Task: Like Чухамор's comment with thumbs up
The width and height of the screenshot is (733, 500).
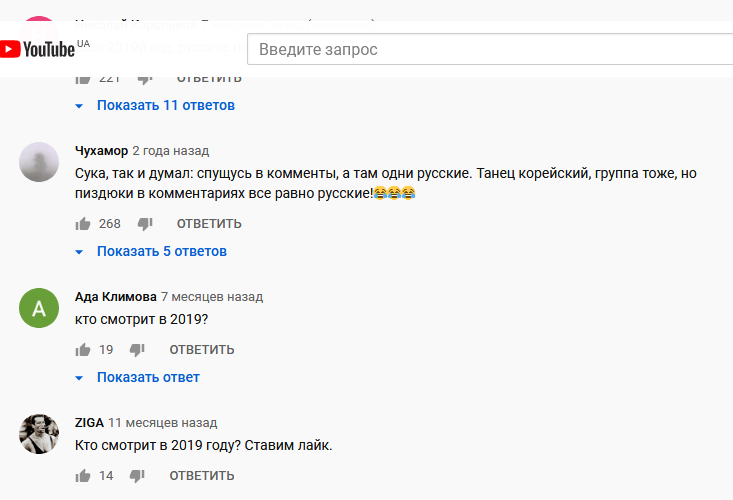Action: click(82, 223)
